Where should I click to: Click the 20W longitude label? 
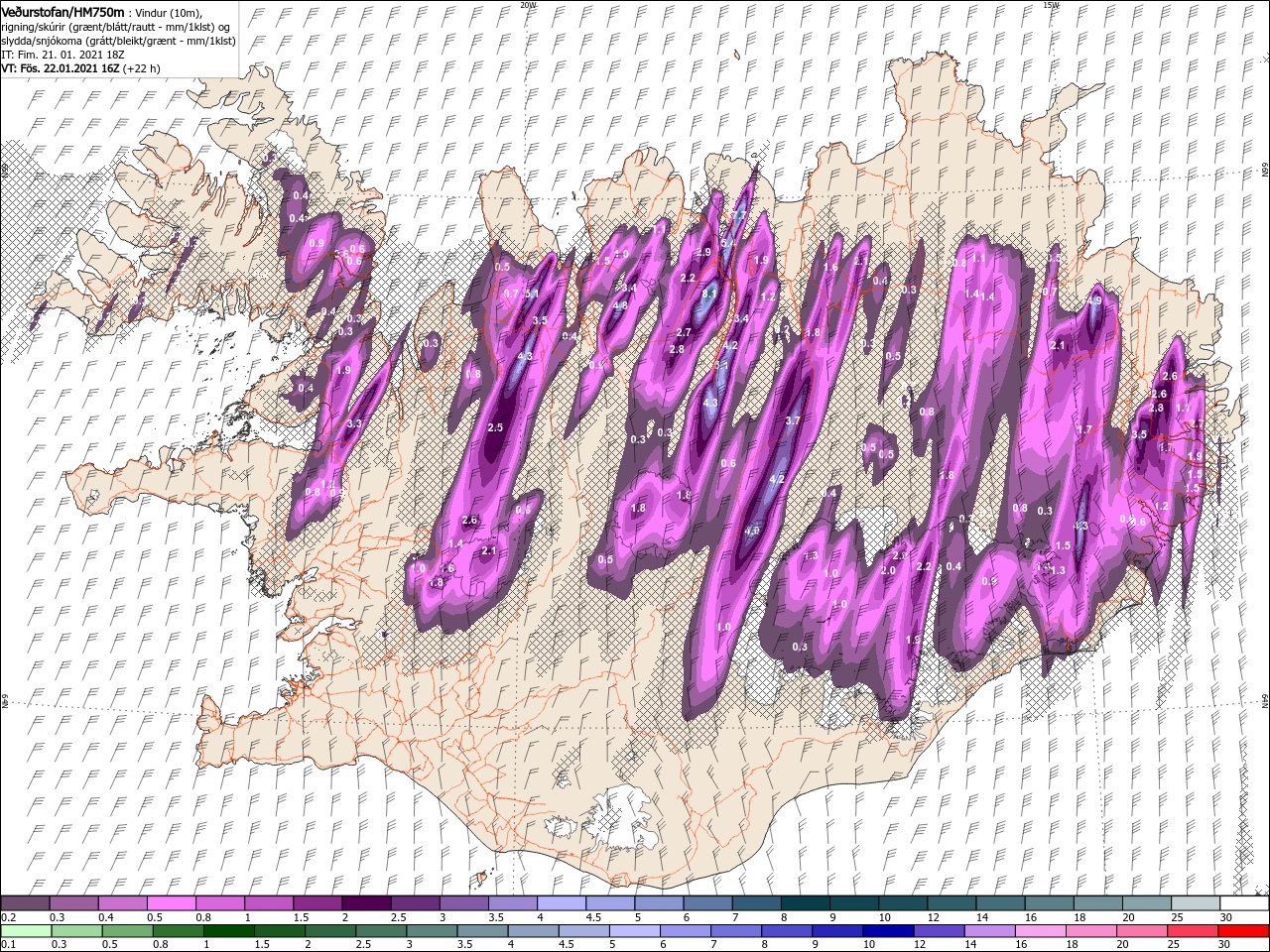coord(528,4)
